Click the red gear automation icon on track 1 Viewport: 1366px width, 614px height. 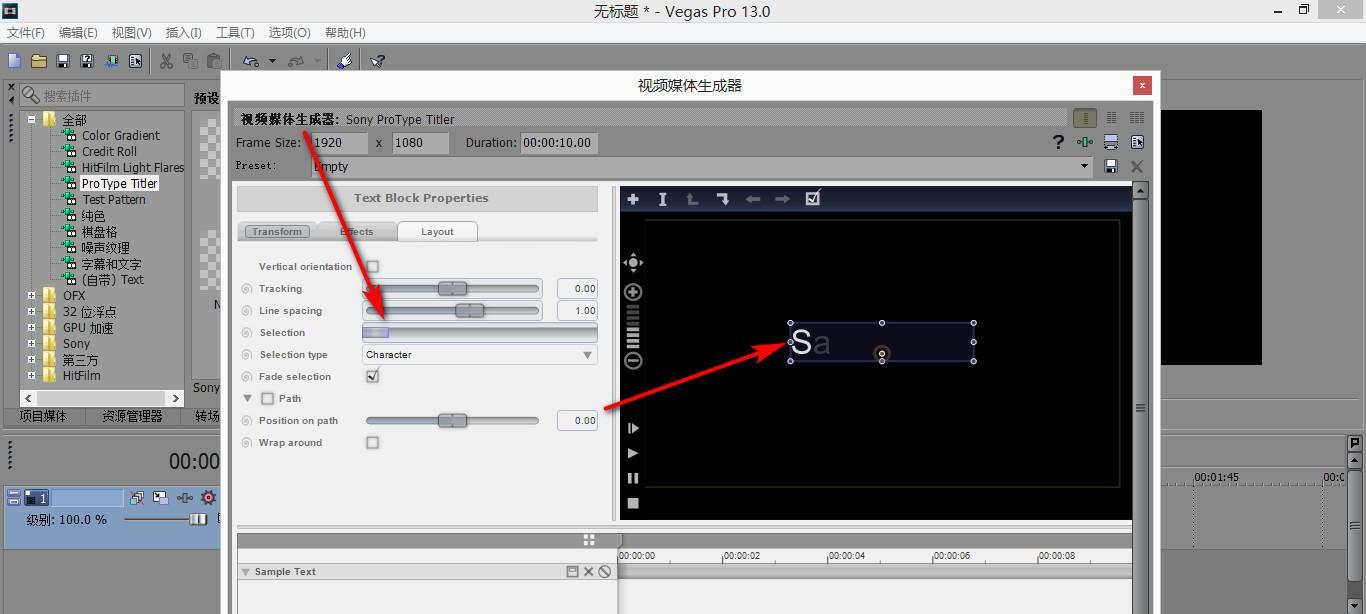[x=209, y=497]
